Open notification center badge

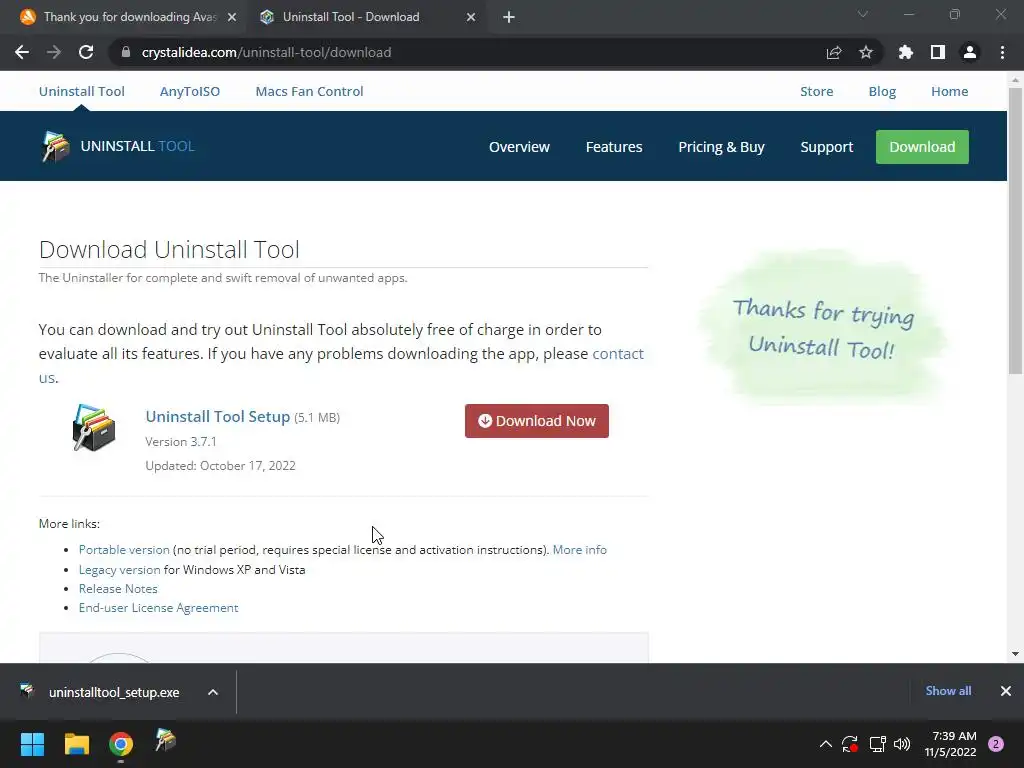(996, 744)
